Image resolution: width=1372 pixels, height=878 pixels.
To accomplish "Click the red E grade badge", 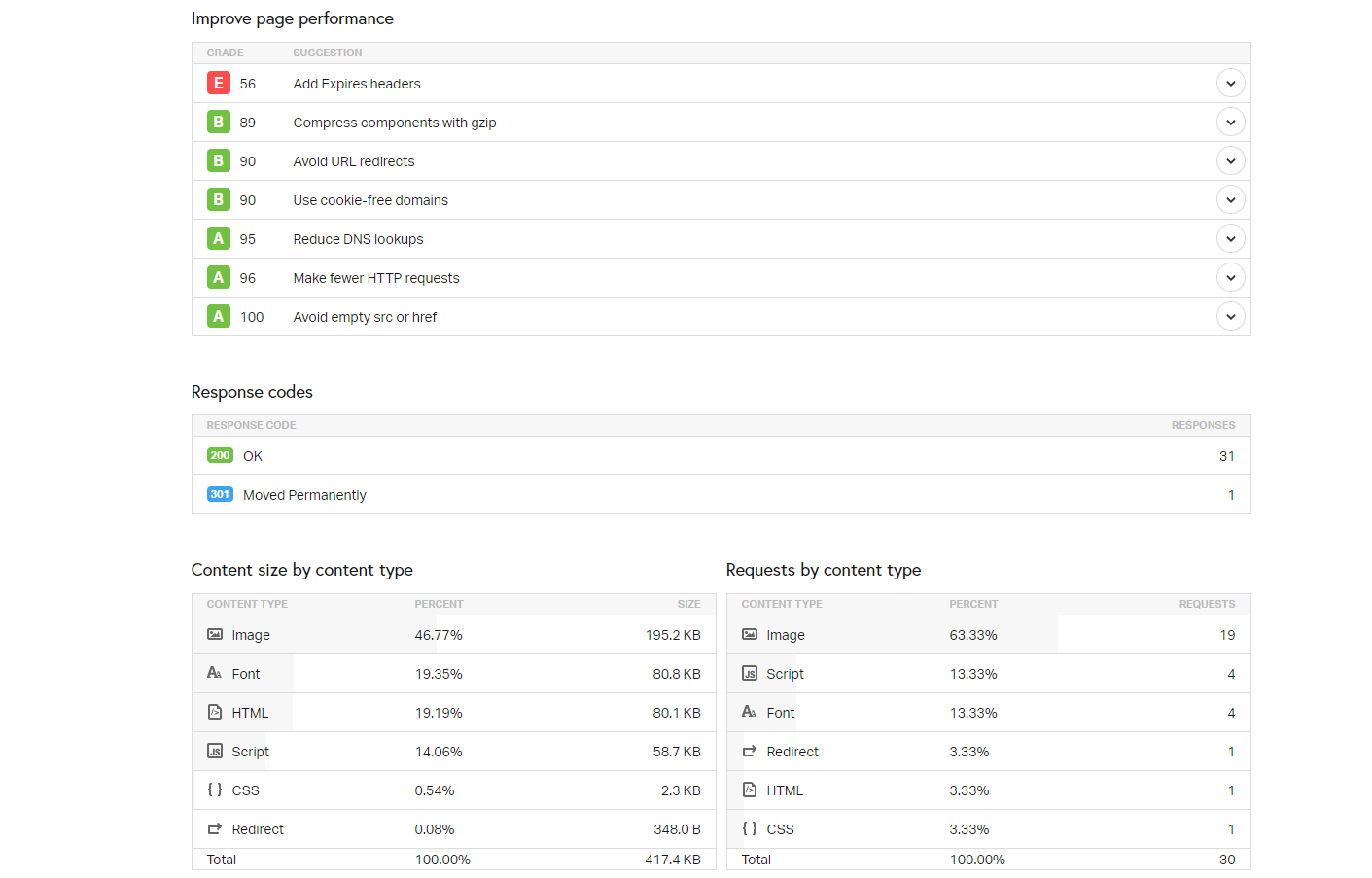I will tap(218, 83).
